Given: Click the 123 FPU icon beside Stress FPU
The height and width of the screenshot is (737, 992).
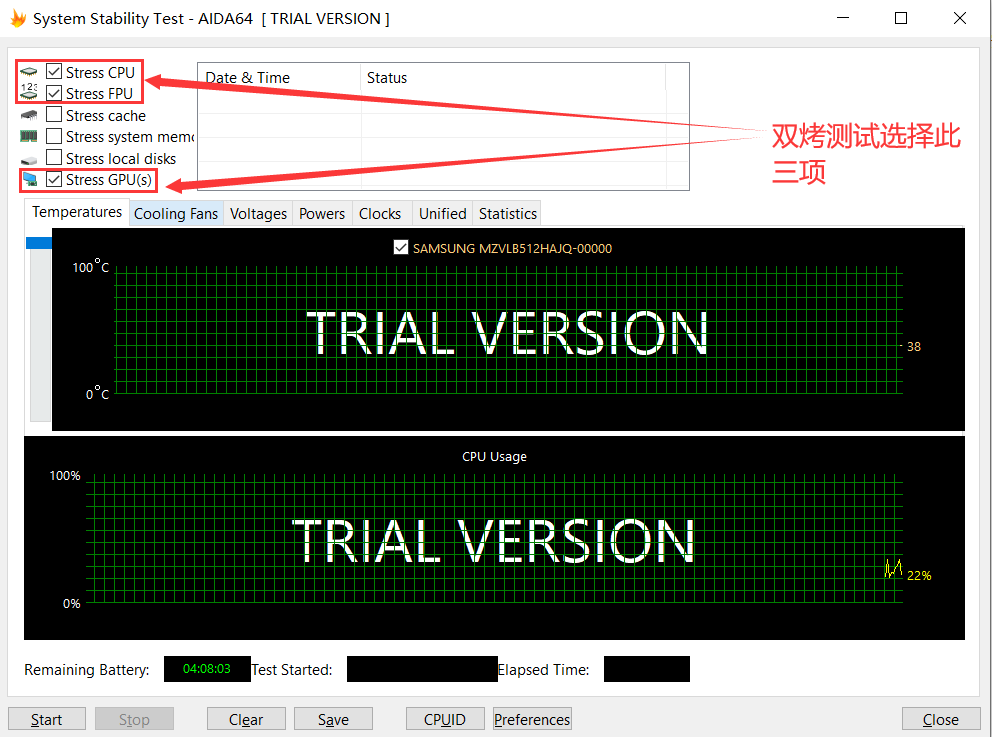Looking at the screenshot, I should [28, 92].
